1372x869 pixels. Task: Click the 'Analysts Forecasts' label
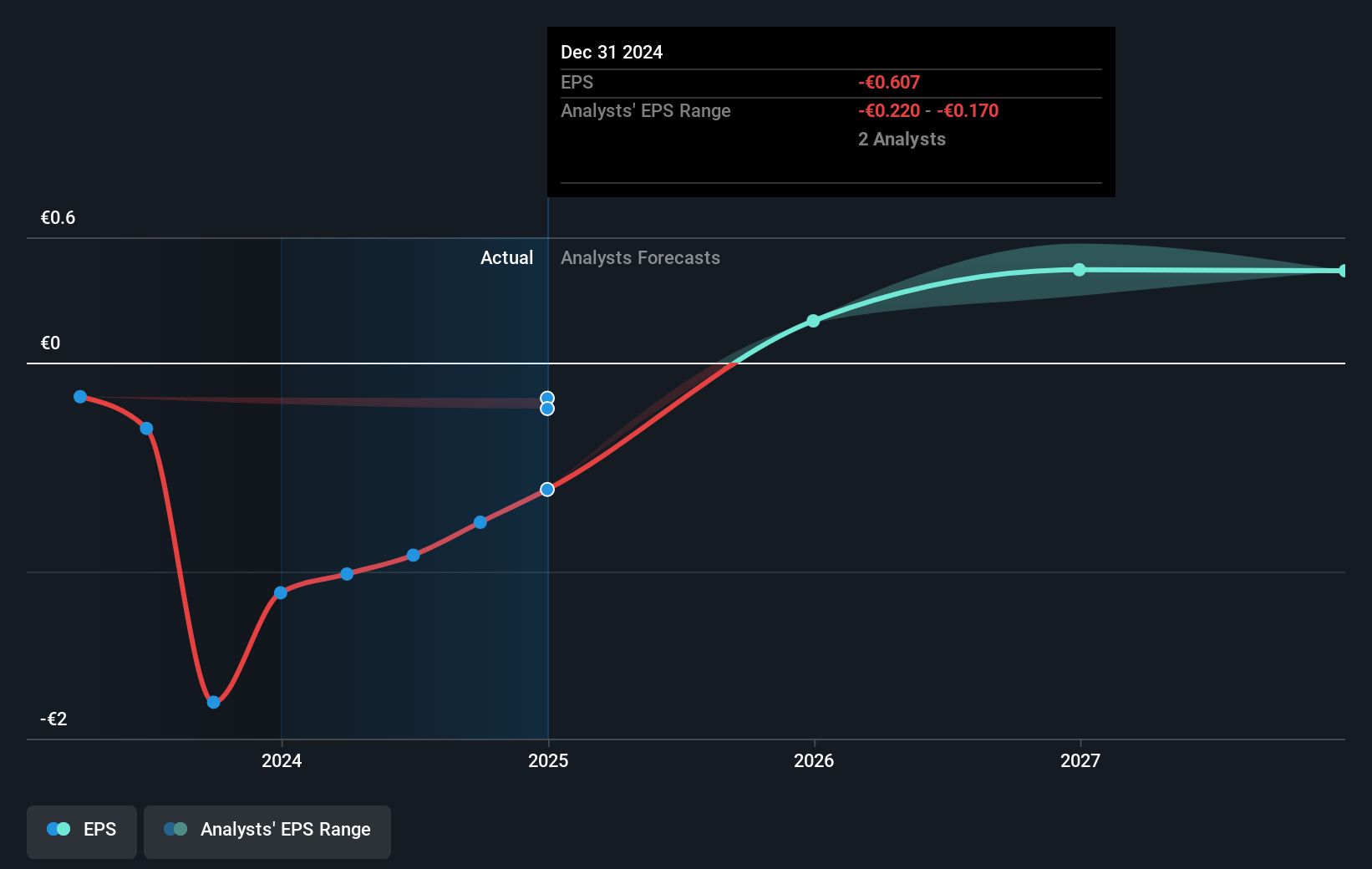coord(640,257)
